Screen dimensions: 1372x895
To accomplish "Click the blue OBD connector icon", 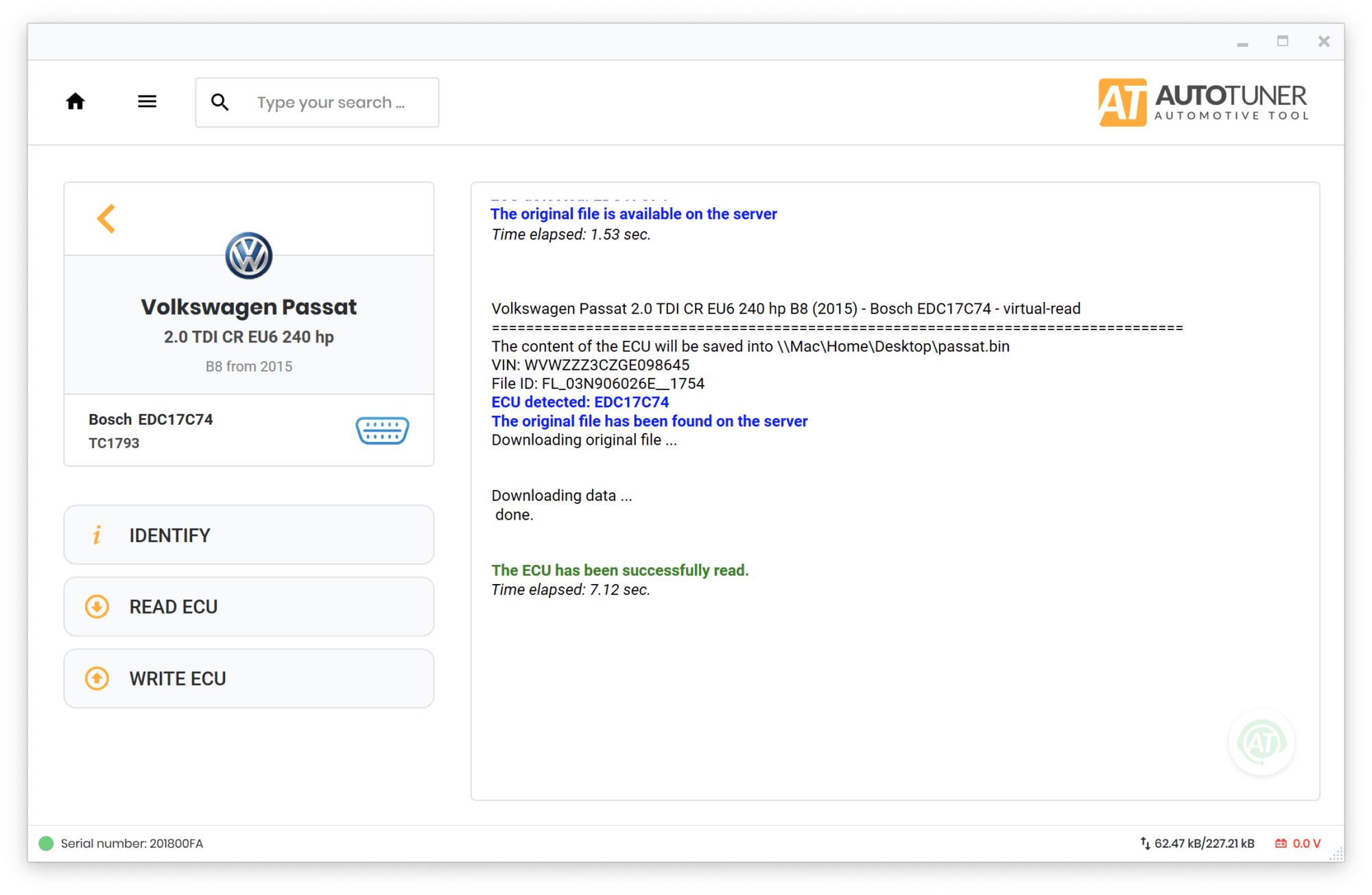I will (x=382, y=430).
